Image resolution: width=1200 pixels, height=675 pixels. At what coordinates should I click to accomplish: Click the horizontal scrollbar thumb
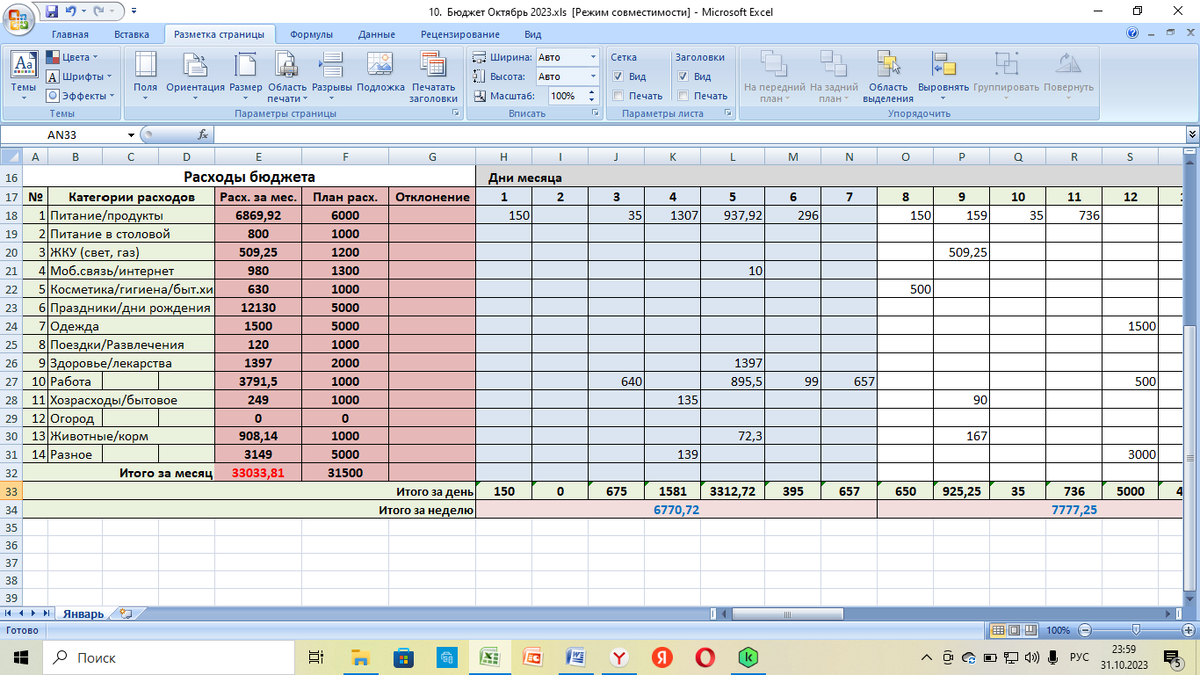tap(788, 614)
